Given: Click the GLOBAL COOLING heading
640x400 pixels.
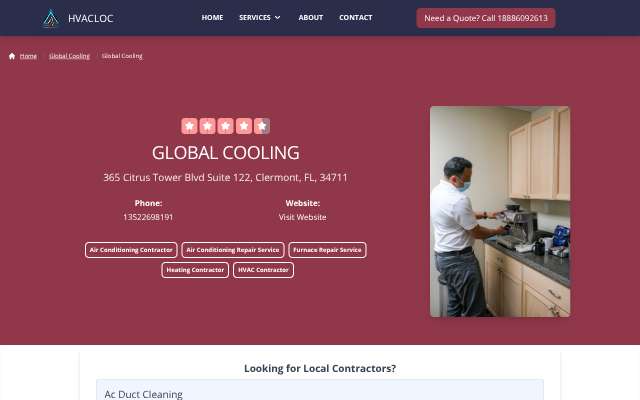Looking at the screenshot, I should (226, 153).
